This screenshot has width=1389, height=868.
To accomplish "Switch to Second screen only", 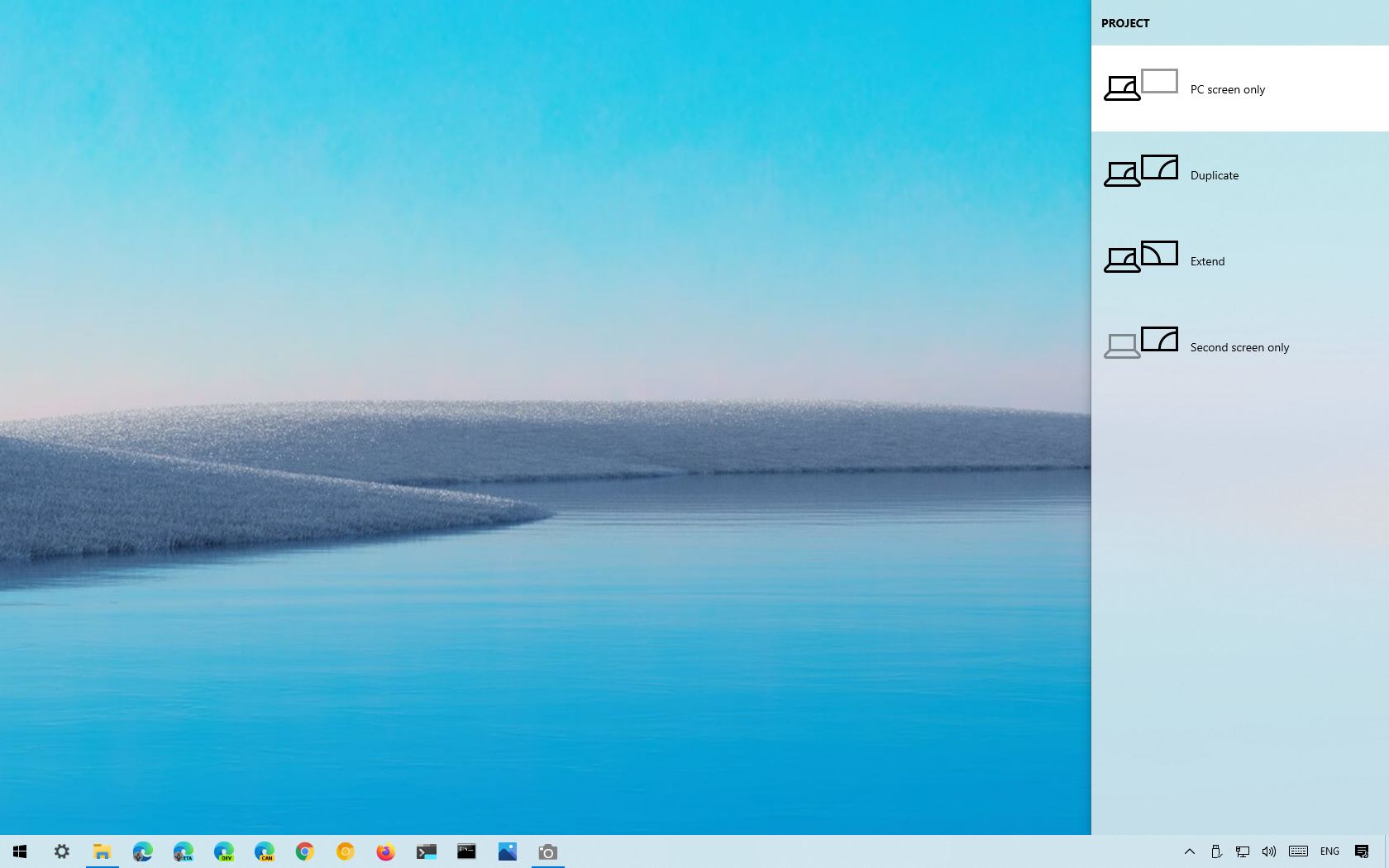I will click(1239, 347).
